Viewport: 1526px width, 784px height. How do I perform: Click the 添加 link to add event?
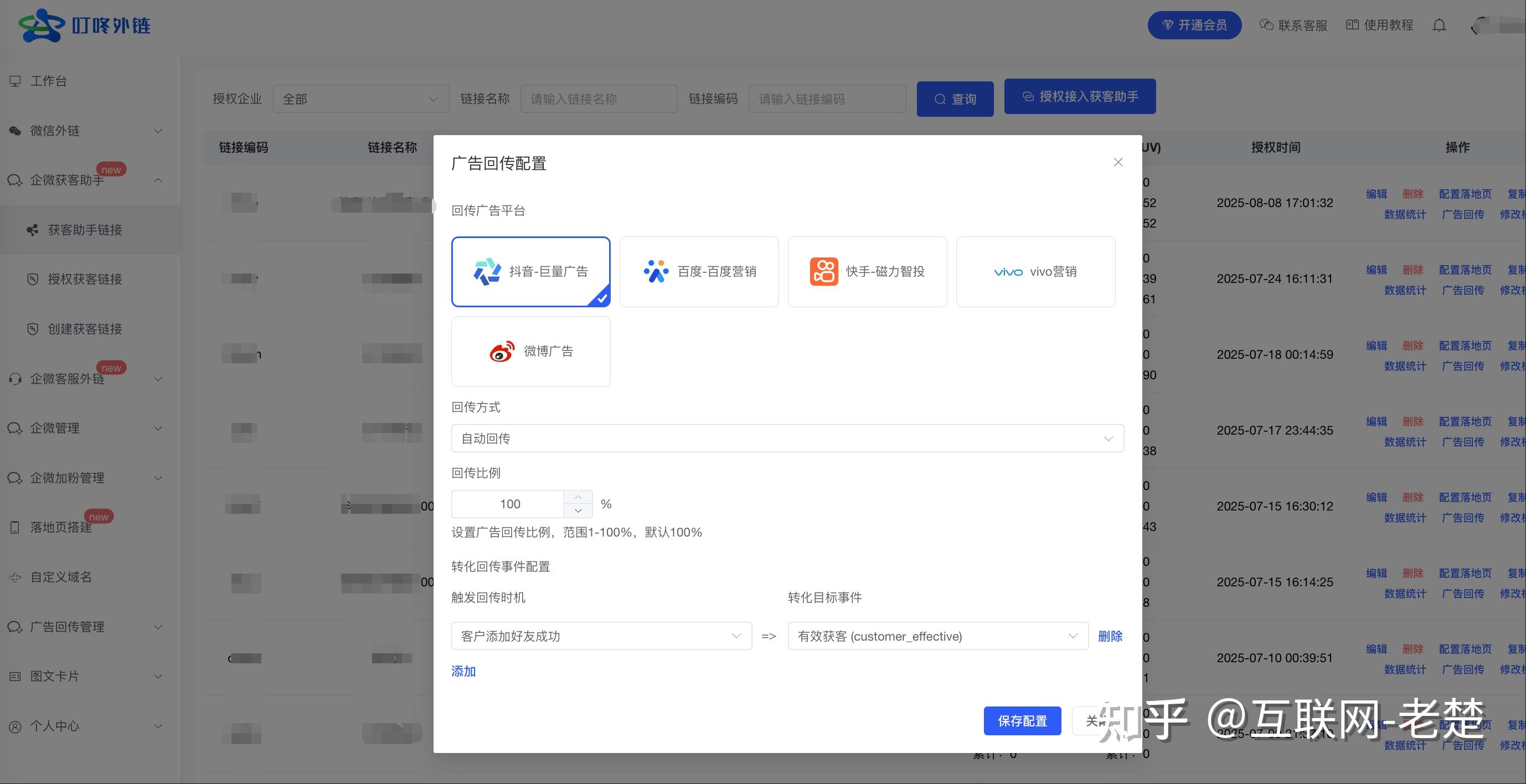click(x=463, y=671)
